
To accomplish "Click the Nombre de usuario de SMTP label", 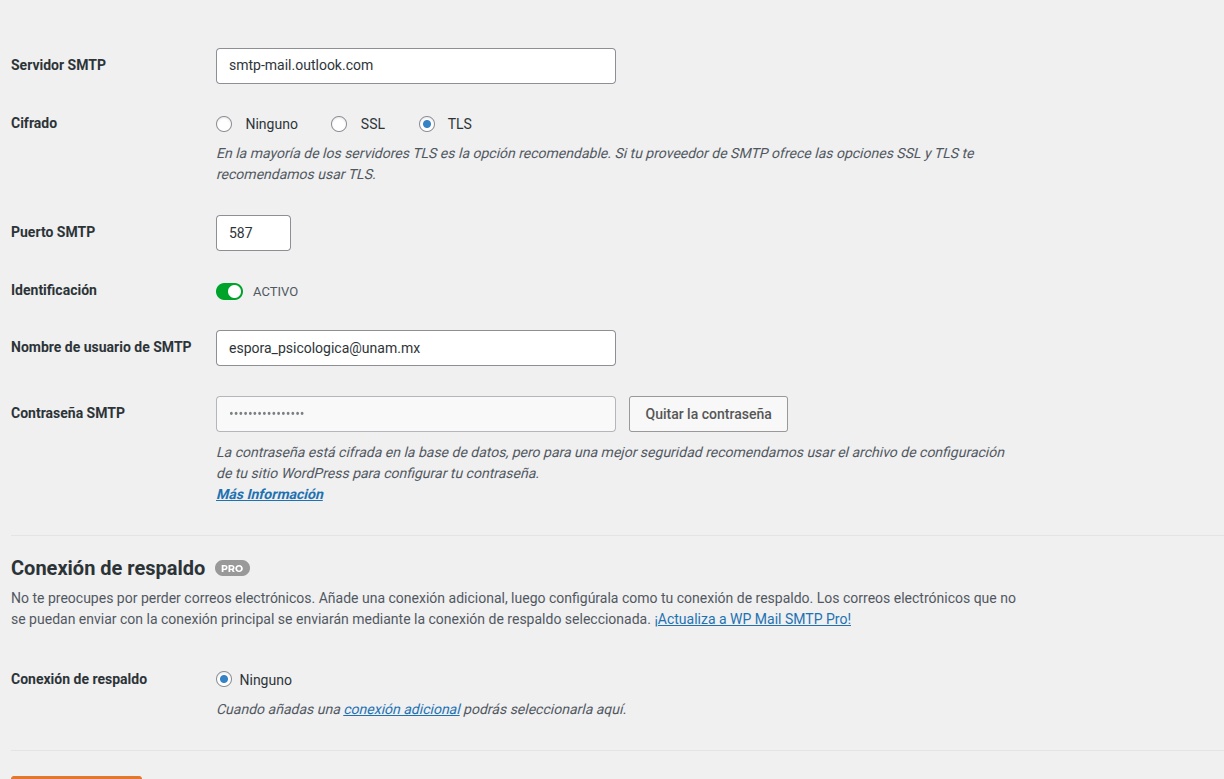I will click(x=101, y=347).
